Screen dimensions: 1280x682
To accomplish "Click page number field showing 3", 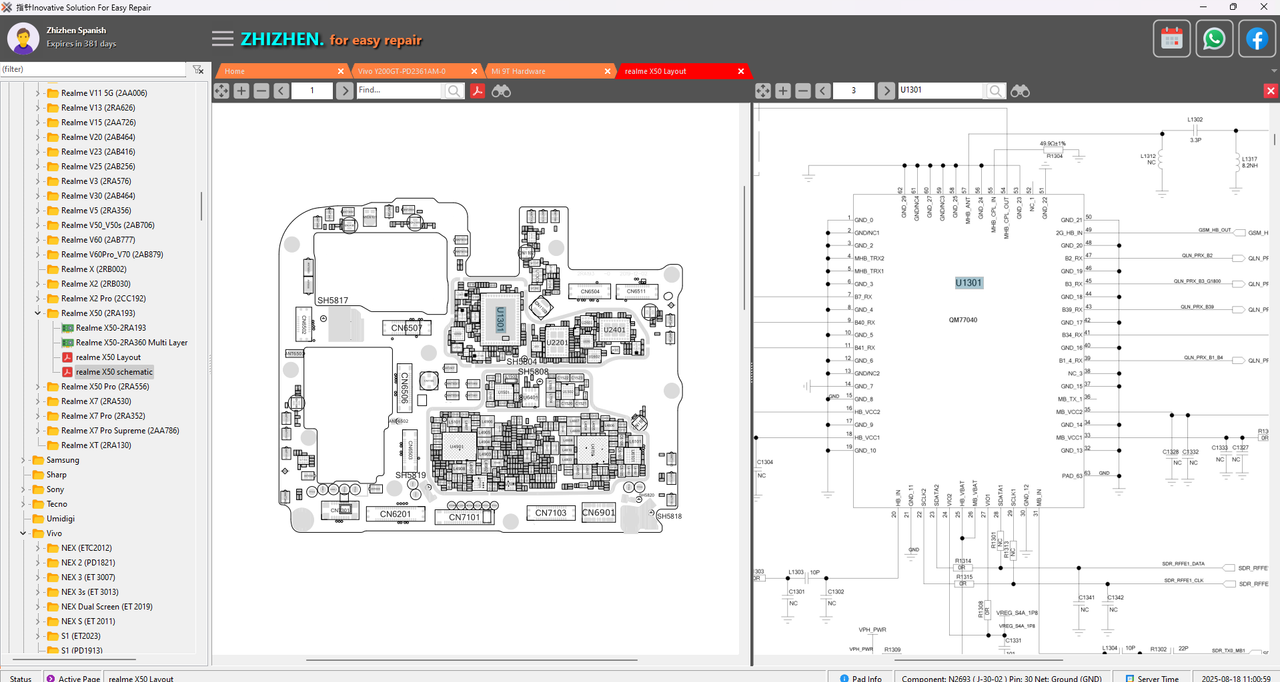I will 855,91.
